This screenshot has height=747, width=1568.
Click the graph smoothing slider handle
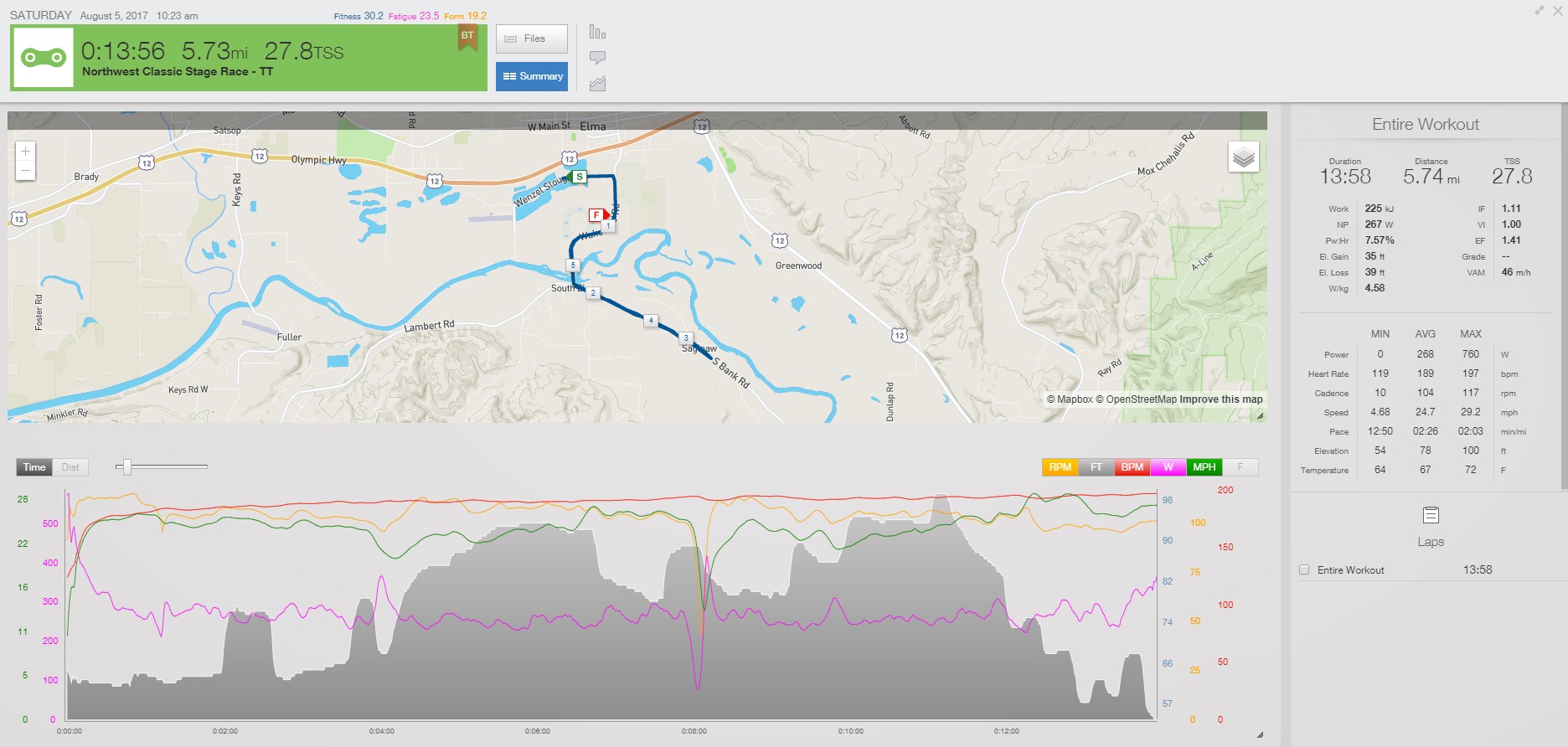127,466
